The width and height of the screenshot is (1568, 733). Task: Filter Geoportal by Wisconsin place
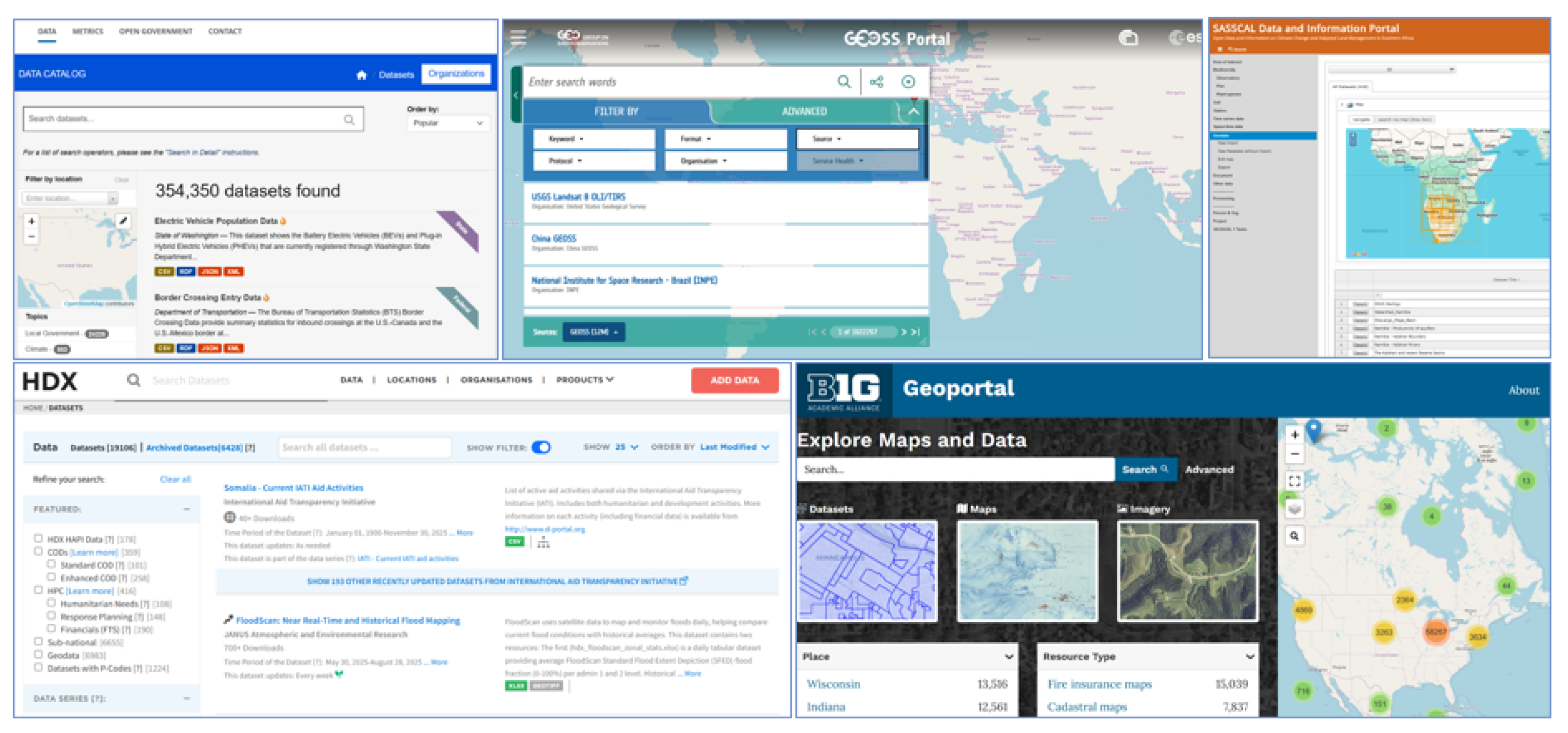(833, 684)
